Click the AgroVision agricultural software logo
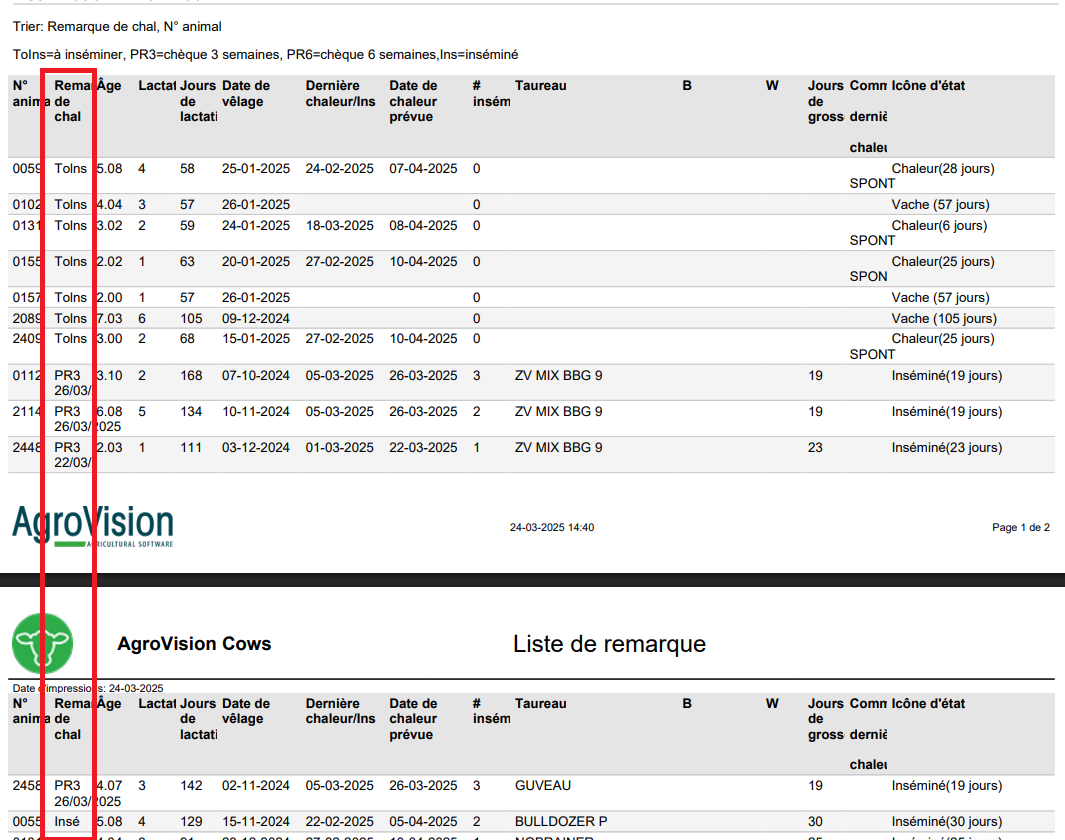Image resolution: width=1065 pixels, height=840 pixels. tap(93, 526)
